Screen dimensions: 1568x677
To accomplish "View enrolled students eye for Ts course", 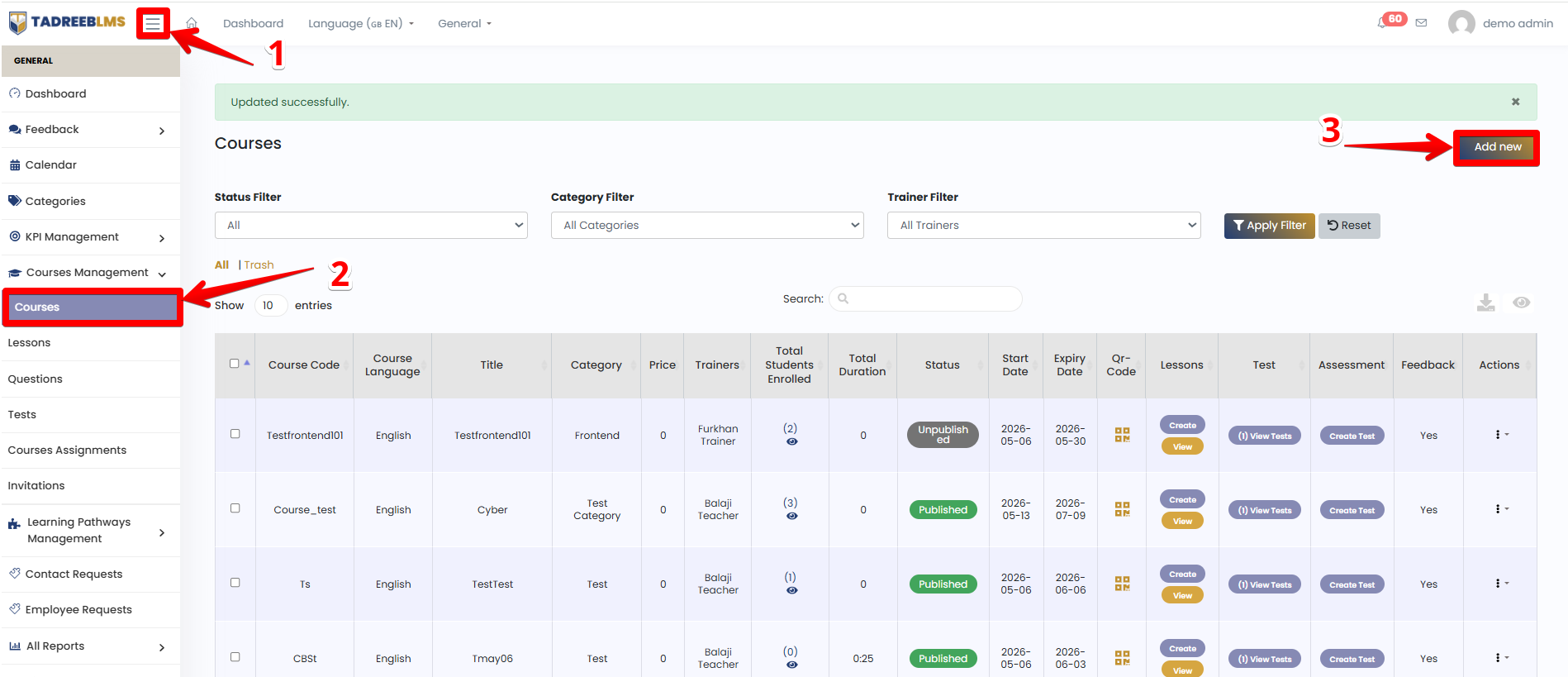I will click(x=791, y=591).
